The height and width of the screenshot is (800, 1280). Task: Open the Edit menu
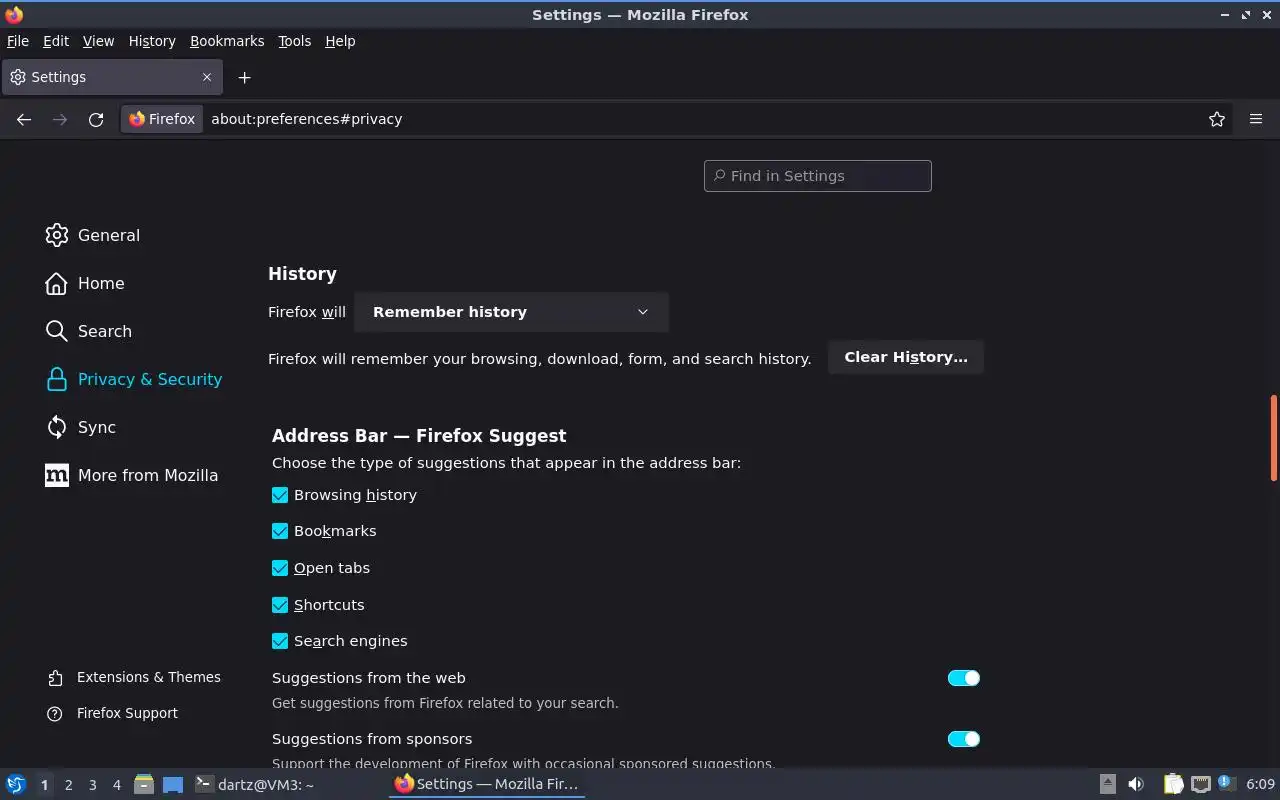56,41
